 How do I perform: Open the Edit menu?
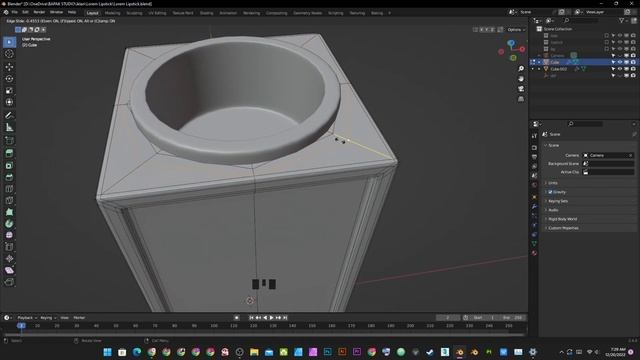coord(25,12)
